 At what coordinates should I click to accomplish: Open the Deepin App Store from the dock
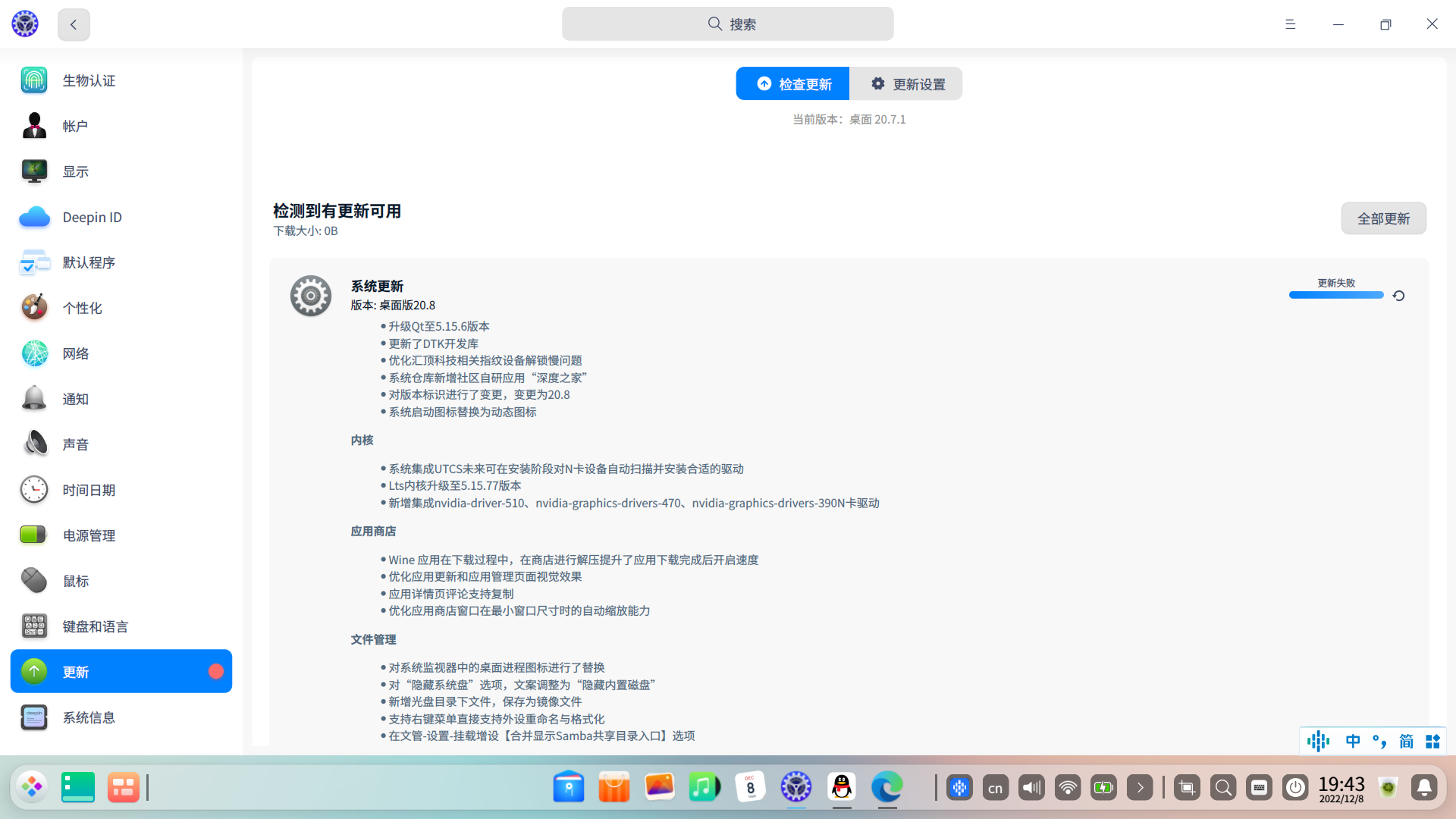pyautogui.click(x=614, y=787)
